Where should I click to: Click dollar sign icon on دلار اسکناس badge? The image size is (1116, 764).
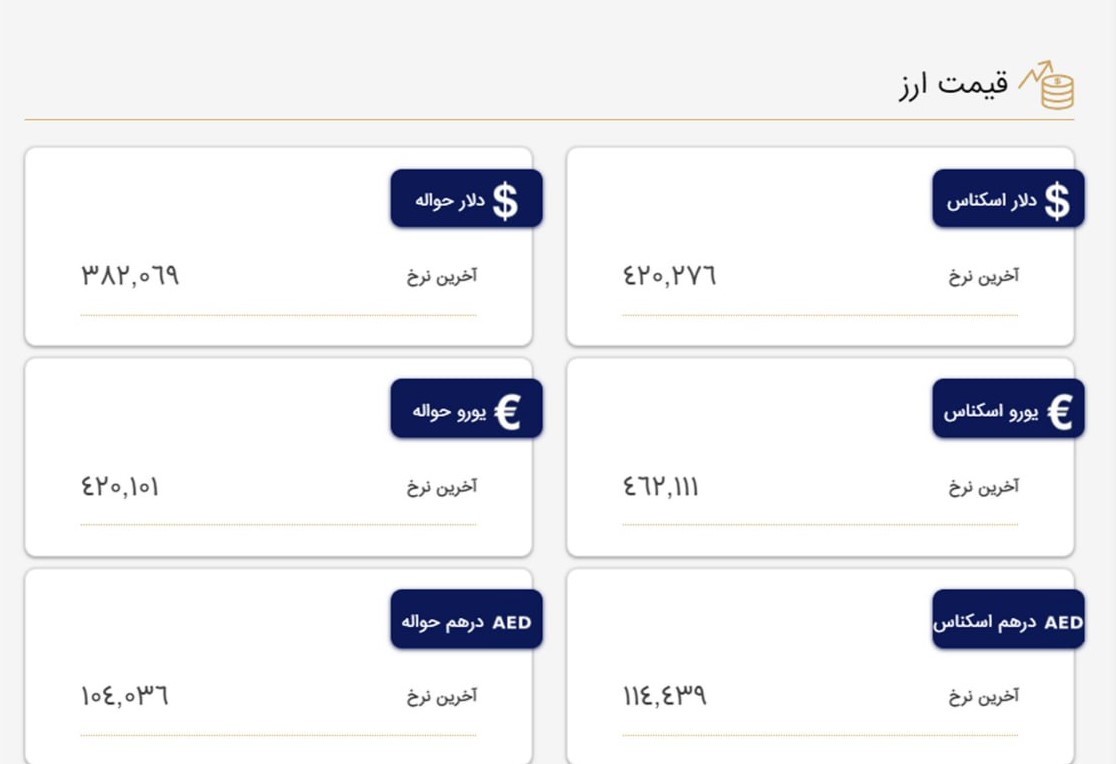point(1058,200)
